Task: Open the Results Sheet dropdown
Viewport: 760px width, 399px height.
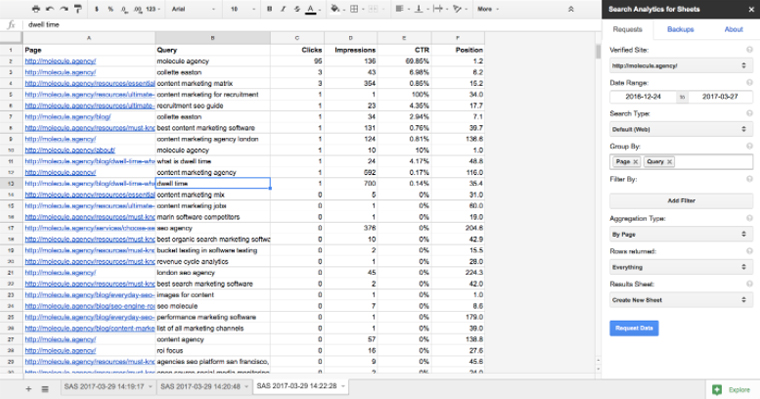Action: coord(681,300)
